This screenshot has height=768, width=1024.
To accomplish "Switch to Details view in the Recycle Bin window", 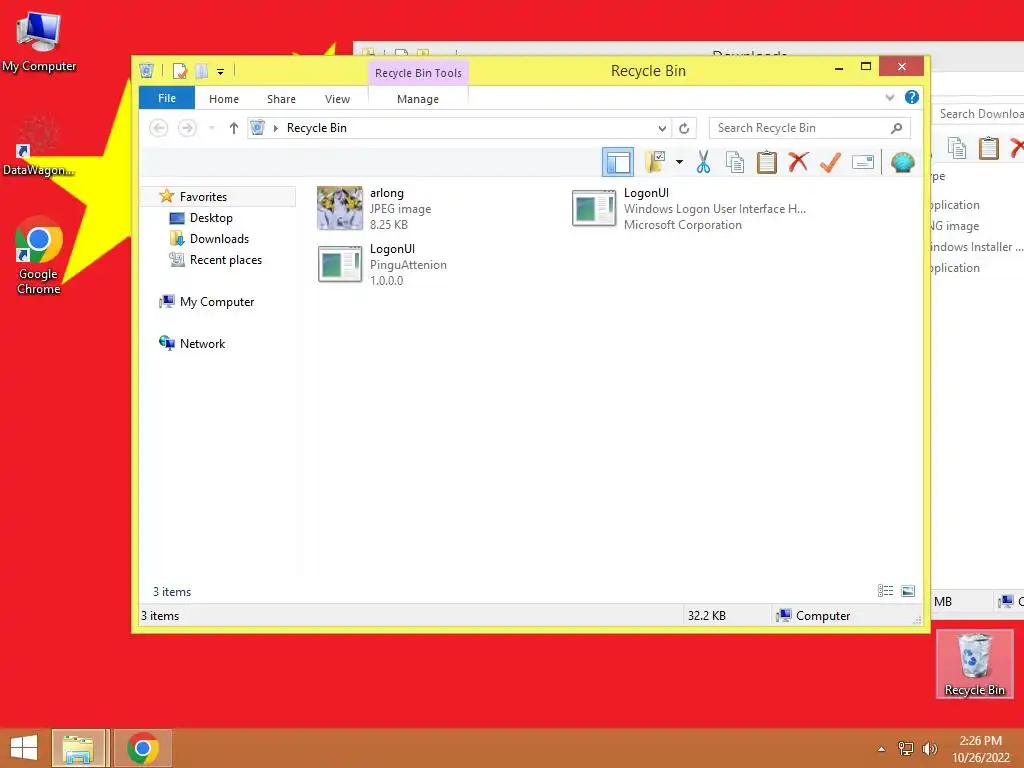I will tap(886, 591).
